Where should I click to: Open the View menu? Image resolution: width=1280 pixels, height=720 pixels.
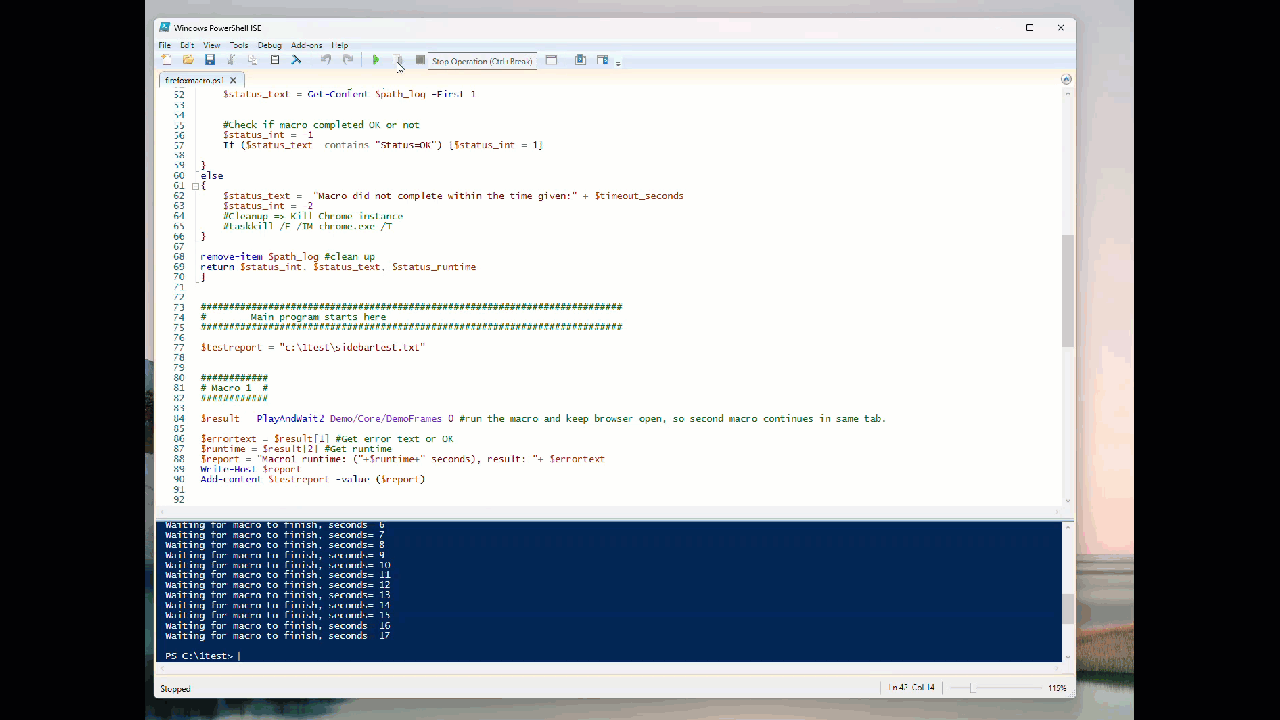(x=212, y=45)
